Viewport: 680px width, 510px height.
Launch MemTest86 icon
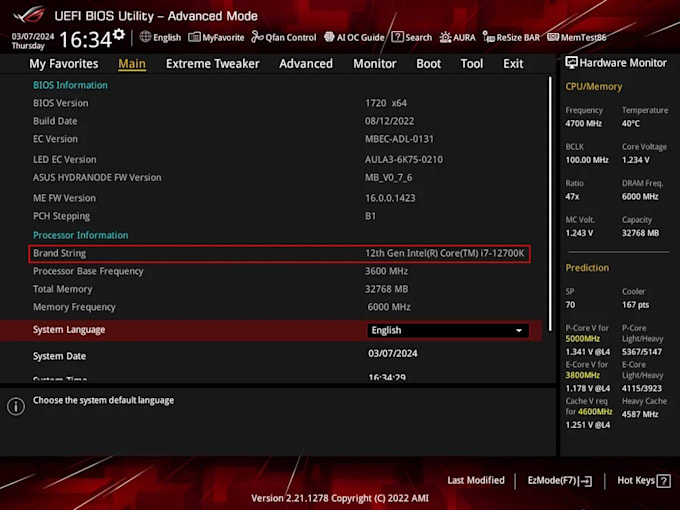coord(553,37)
